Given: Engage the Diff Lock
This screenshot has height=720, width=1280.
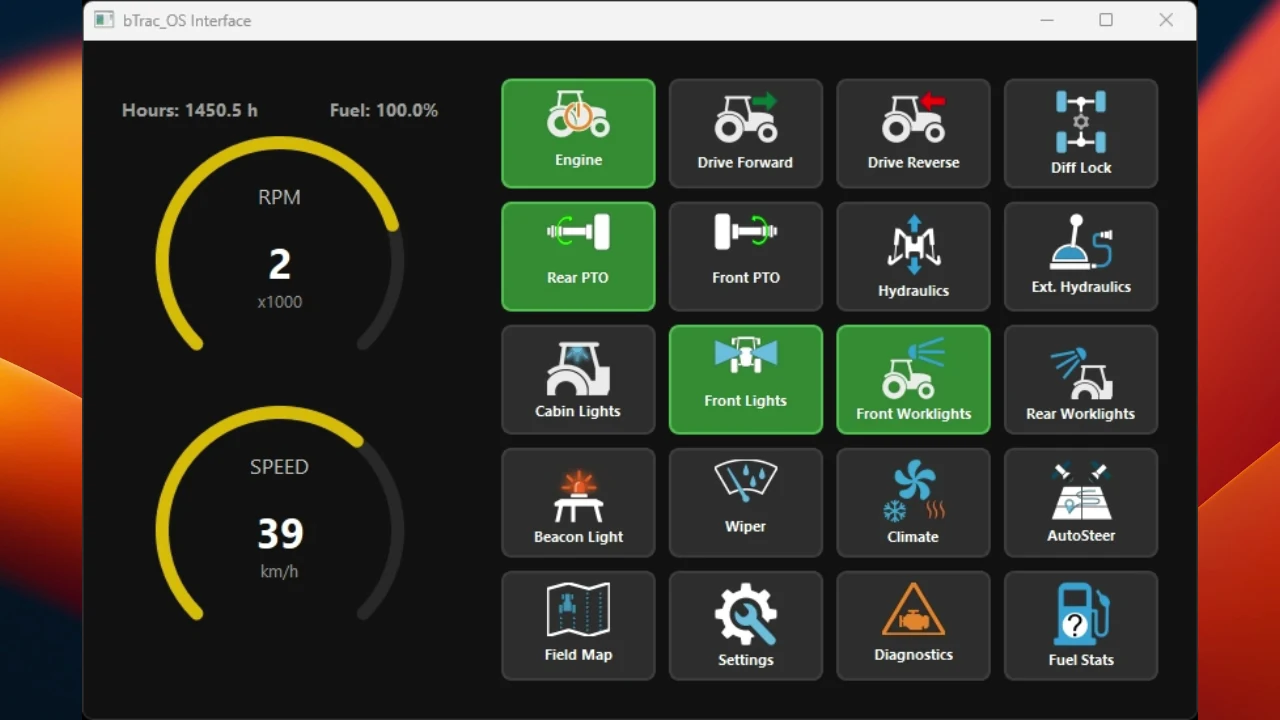Looking at the screenshot, I should (x=1081, y=133).
